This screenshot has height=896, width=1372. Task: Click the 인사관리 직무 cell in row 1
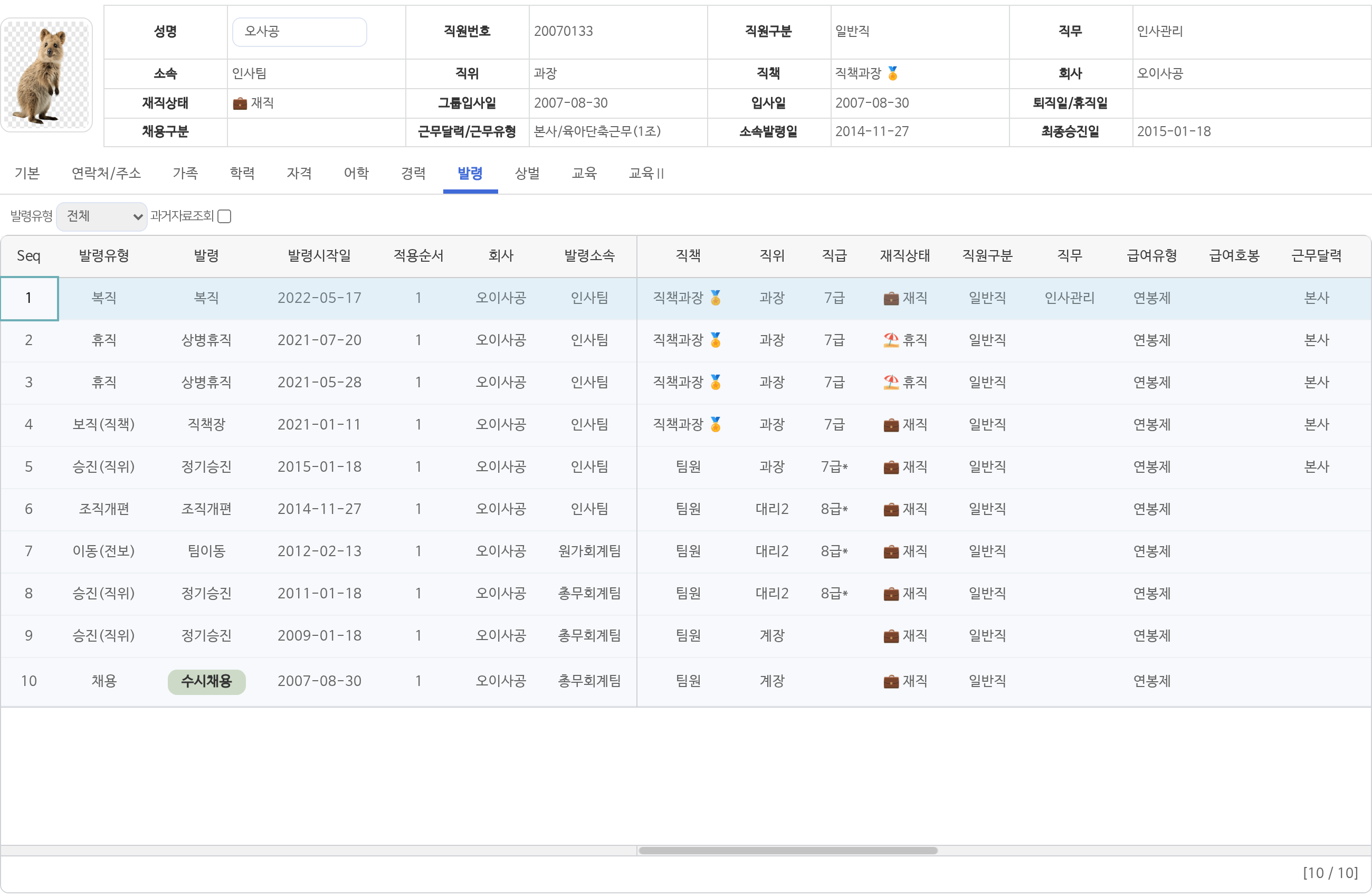(x=1069, y=298)
